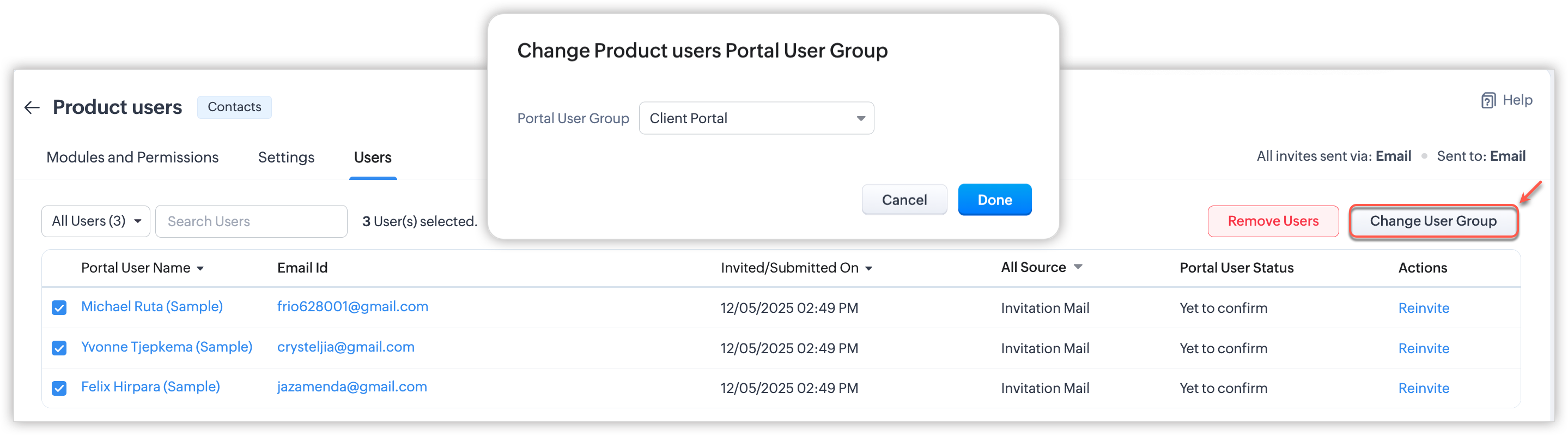Uncheck Felix Hirpara (Sample) checkbox
Image resolution: width=1568 pixels, height=435 pixels.
click(59, 388)
